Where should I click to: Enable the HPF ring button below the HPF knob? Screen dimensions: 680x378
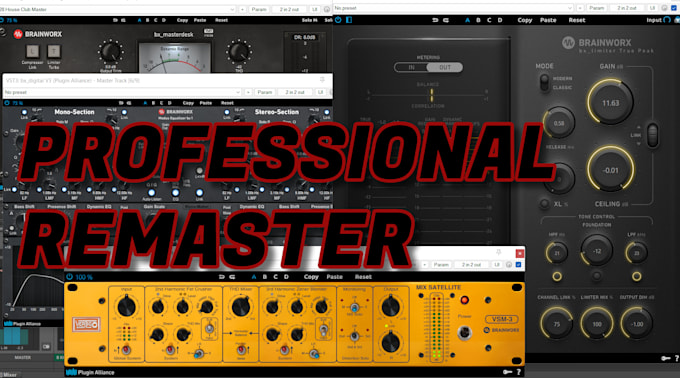click(557, 276)
